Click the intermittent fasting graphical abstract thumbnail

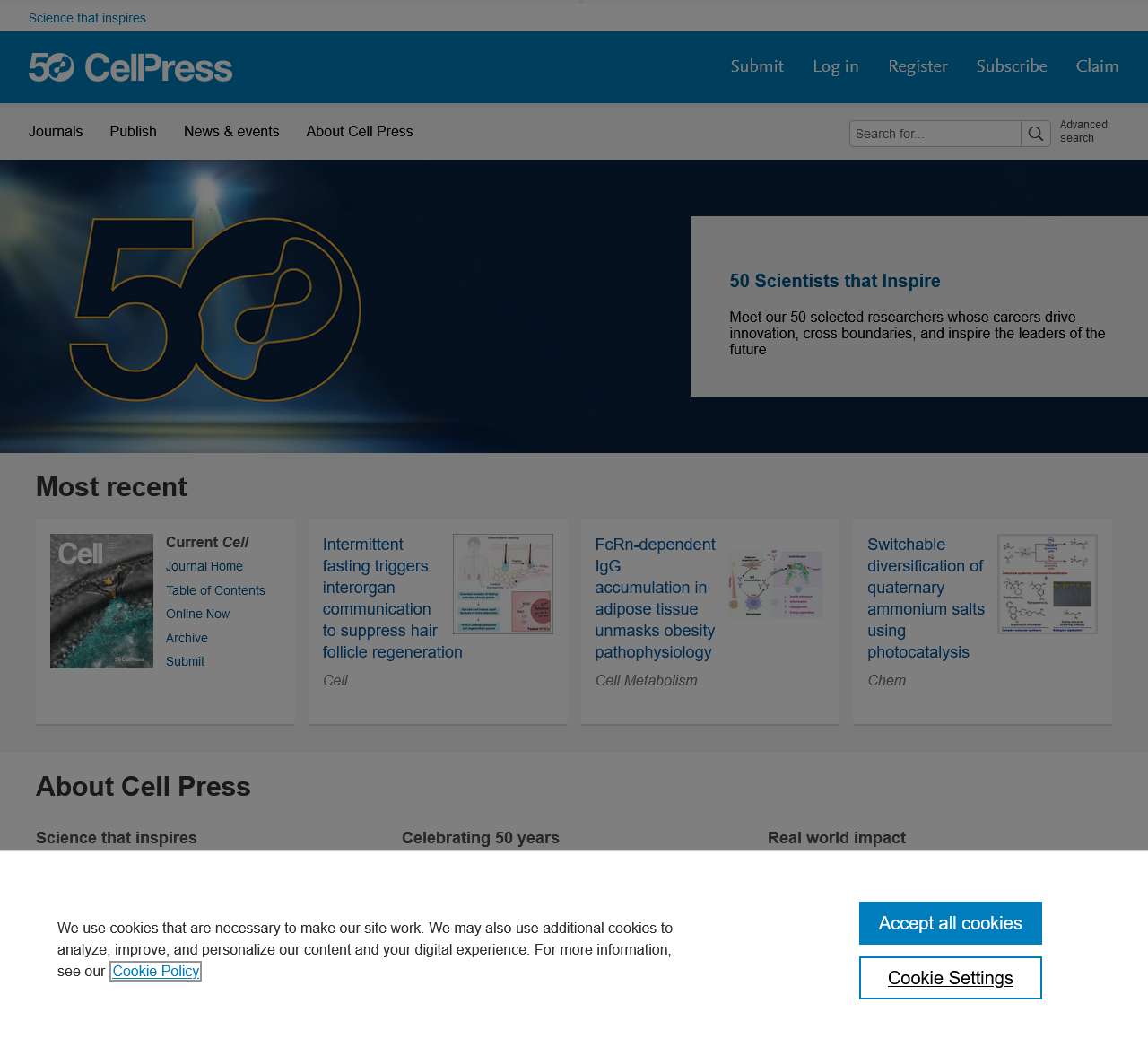(x=503, y=584)
